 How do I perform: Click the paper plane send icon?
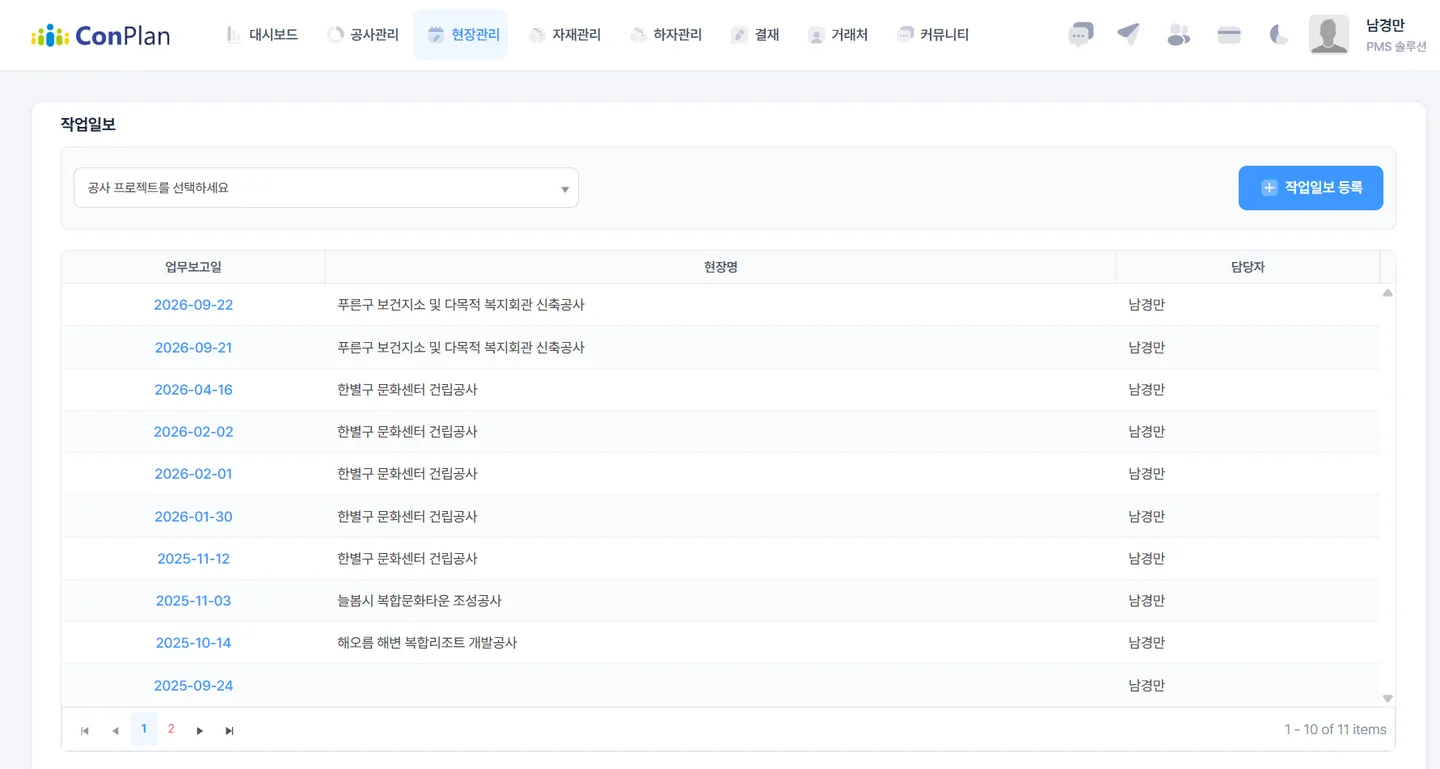click(x=1129, y=35)
